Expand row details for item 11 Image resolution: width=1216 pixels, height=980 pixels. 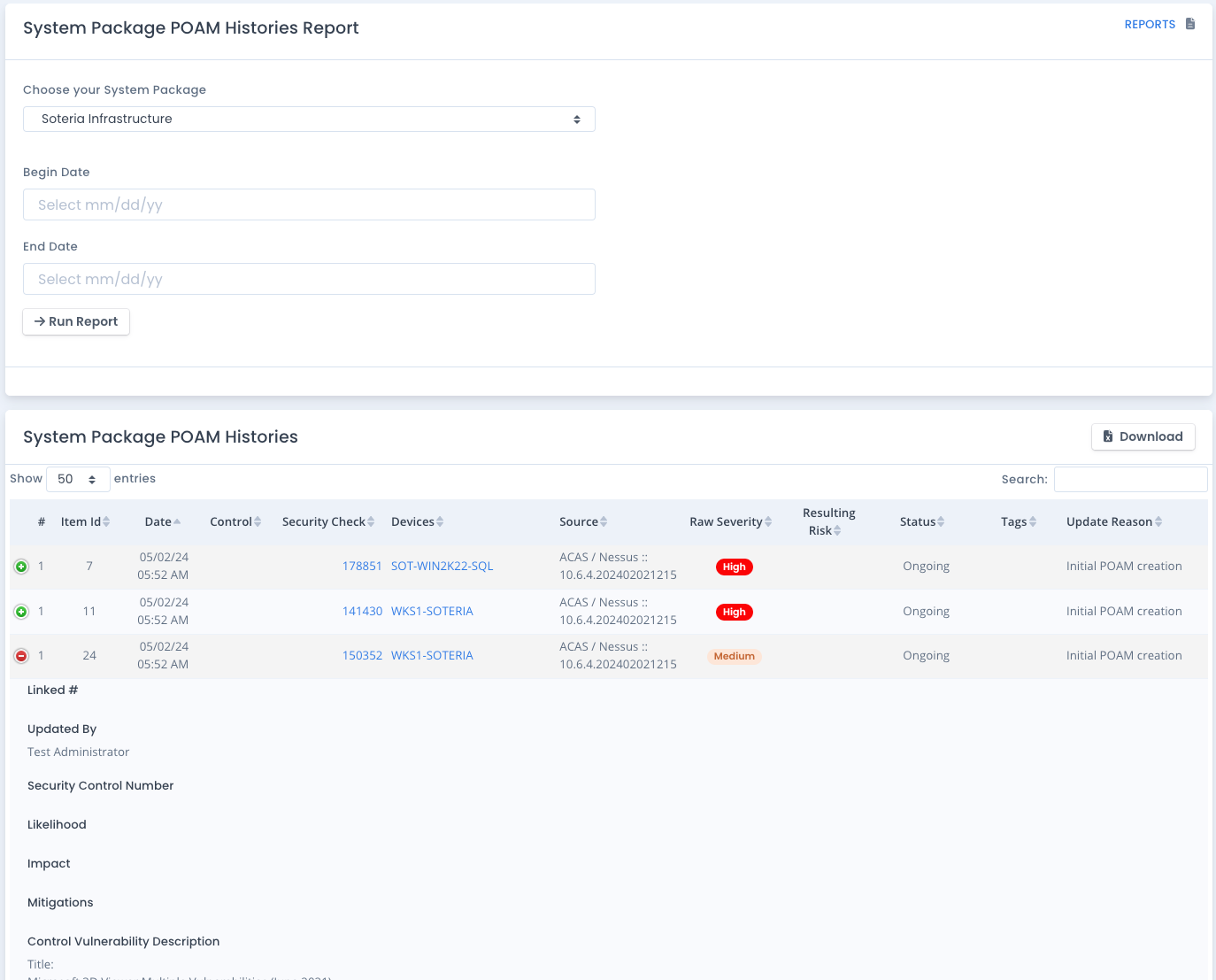[x=21, y=612]
